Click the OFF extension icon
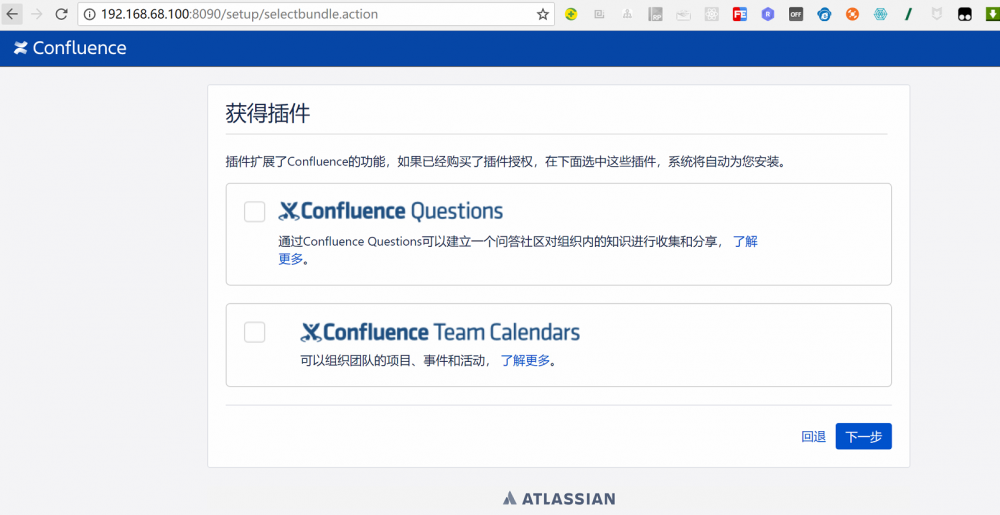Viewport: 1000px width, 515px height. click(796, 14)
